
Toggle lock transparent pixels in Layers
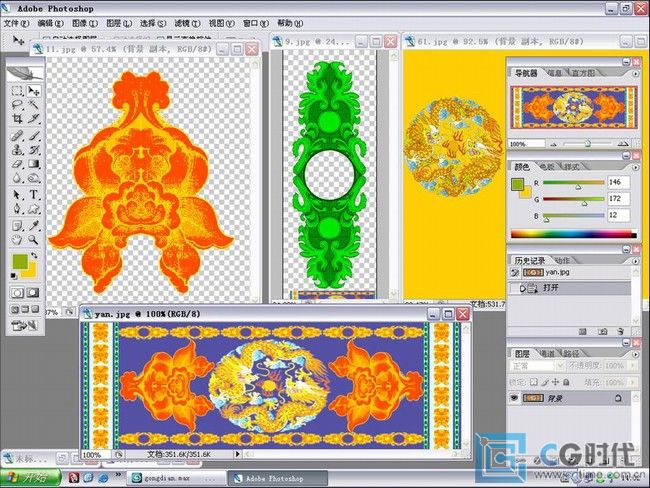pos(534,382)
